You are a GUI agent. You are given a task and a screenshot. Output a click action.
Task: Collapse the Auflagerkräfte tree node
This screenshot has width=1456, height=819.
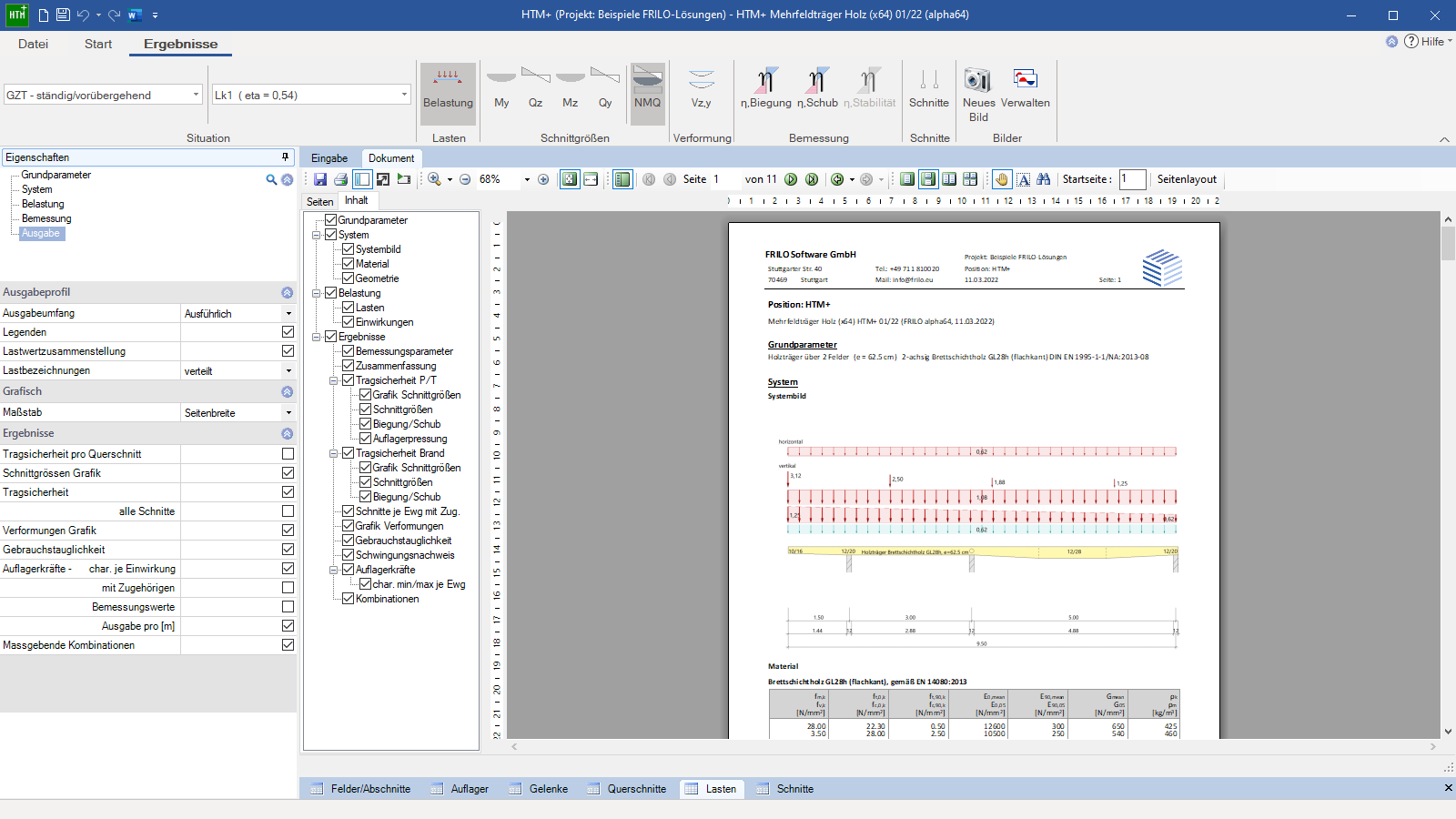(x=333, y=570)
